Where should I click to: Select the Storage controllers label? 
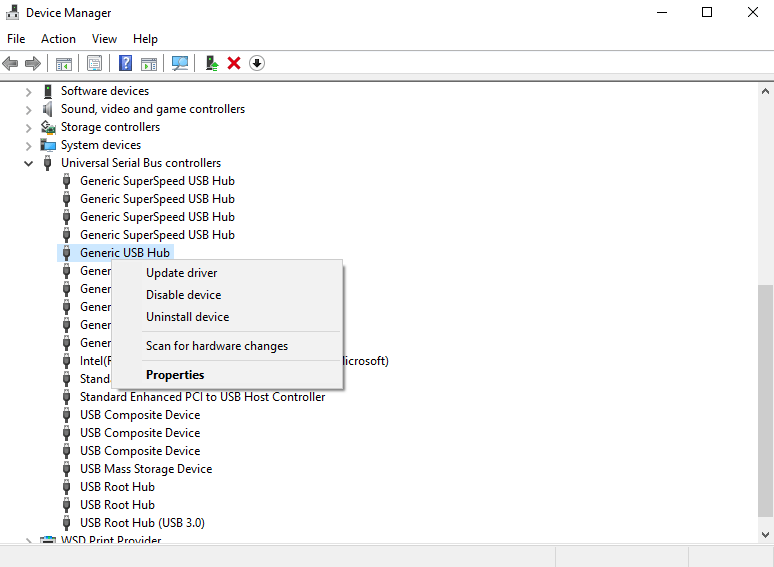pyautogui.click(x=110, y=127)
